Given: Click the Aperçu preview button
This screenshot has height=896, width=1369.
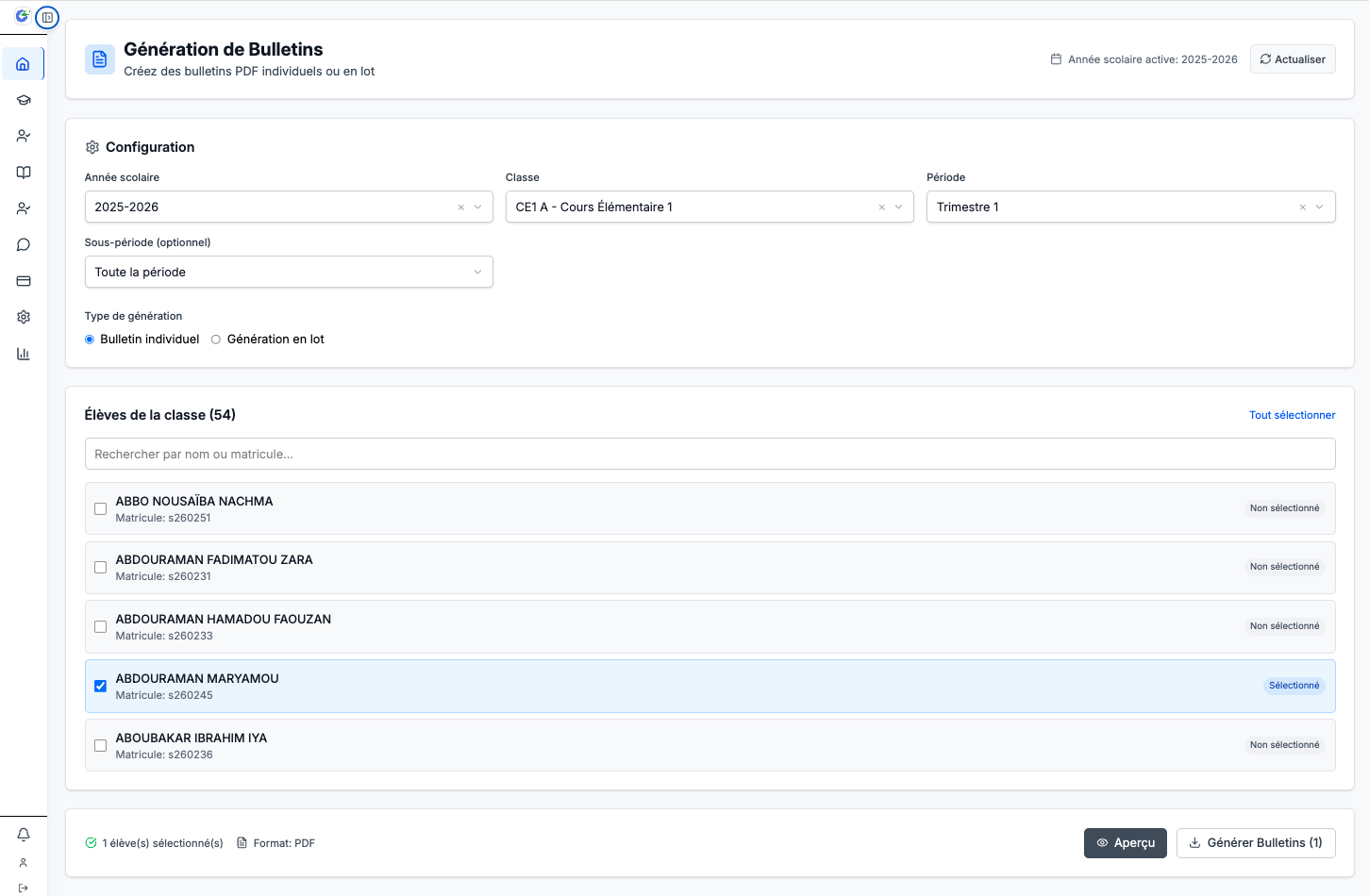Looking at the screenshot, I should pyautogui.click(x=1125, y=842).
